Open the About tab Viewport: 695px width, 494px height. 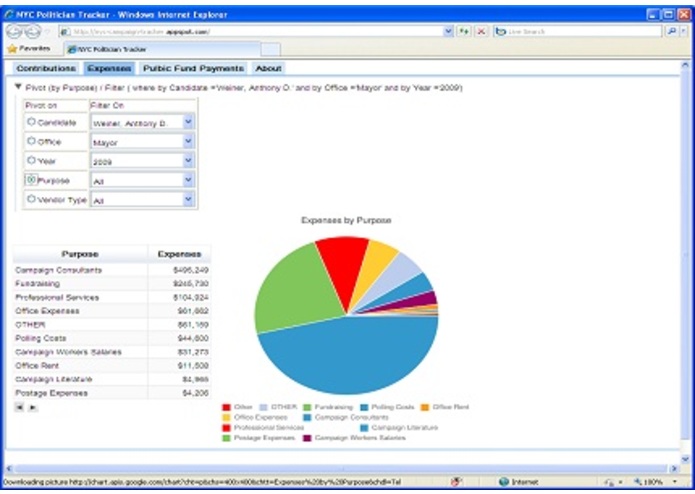click(269, 68)
